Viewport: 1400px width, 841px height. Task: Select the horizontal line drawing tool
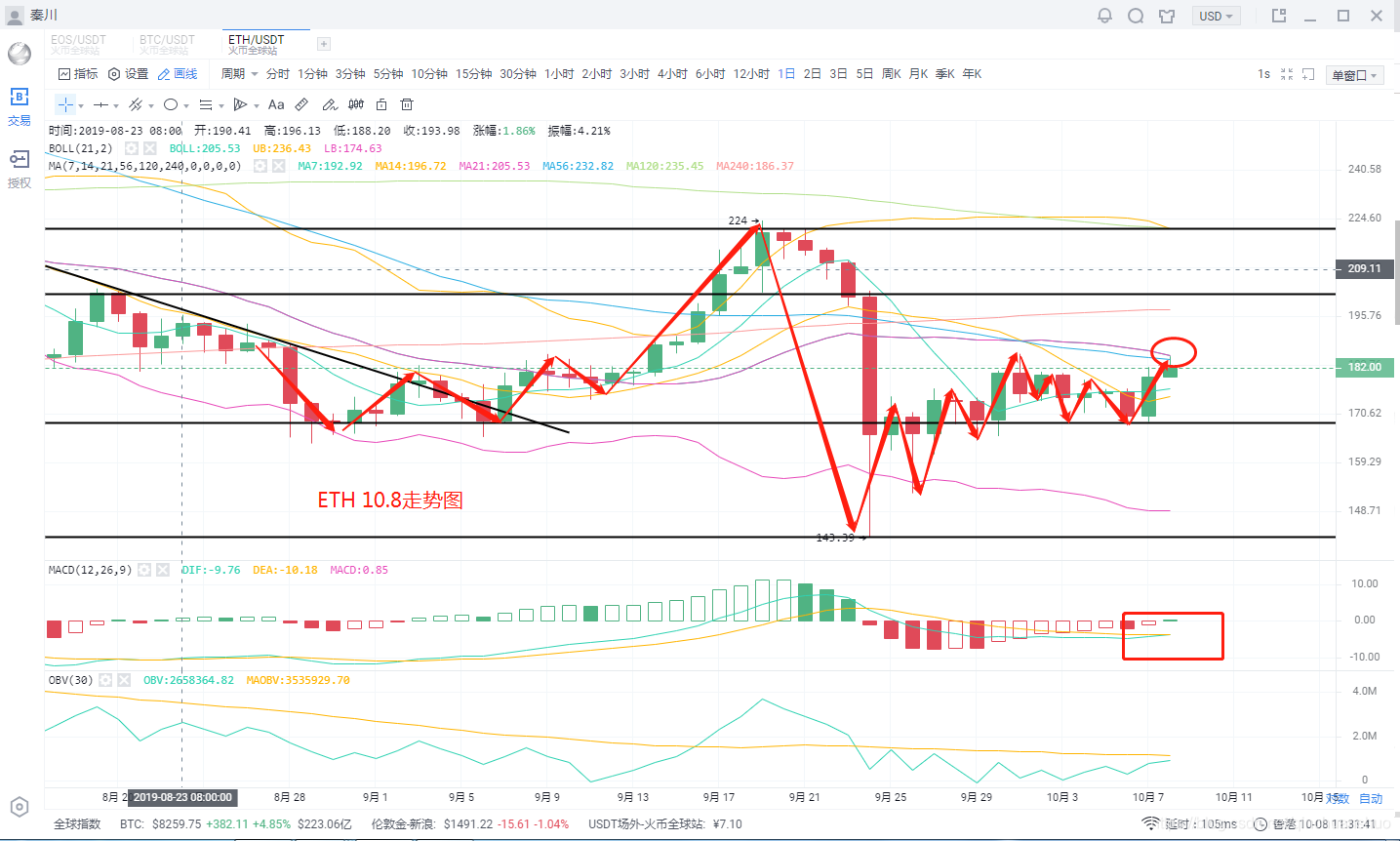click(x=100, y=104)
